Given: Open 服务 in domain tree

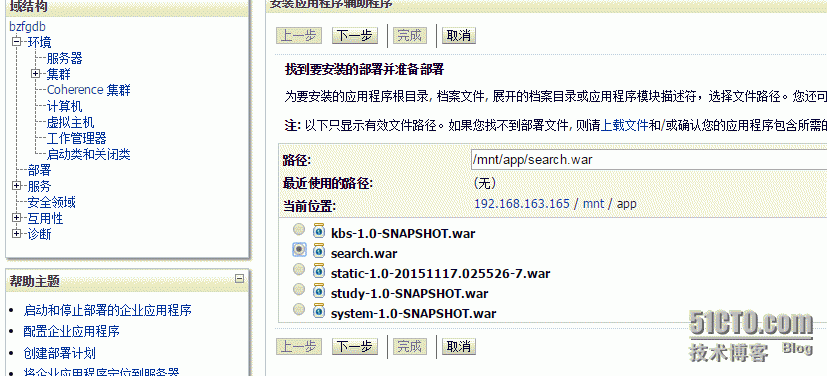Looking at the screenshot, I should click(39, 186).
